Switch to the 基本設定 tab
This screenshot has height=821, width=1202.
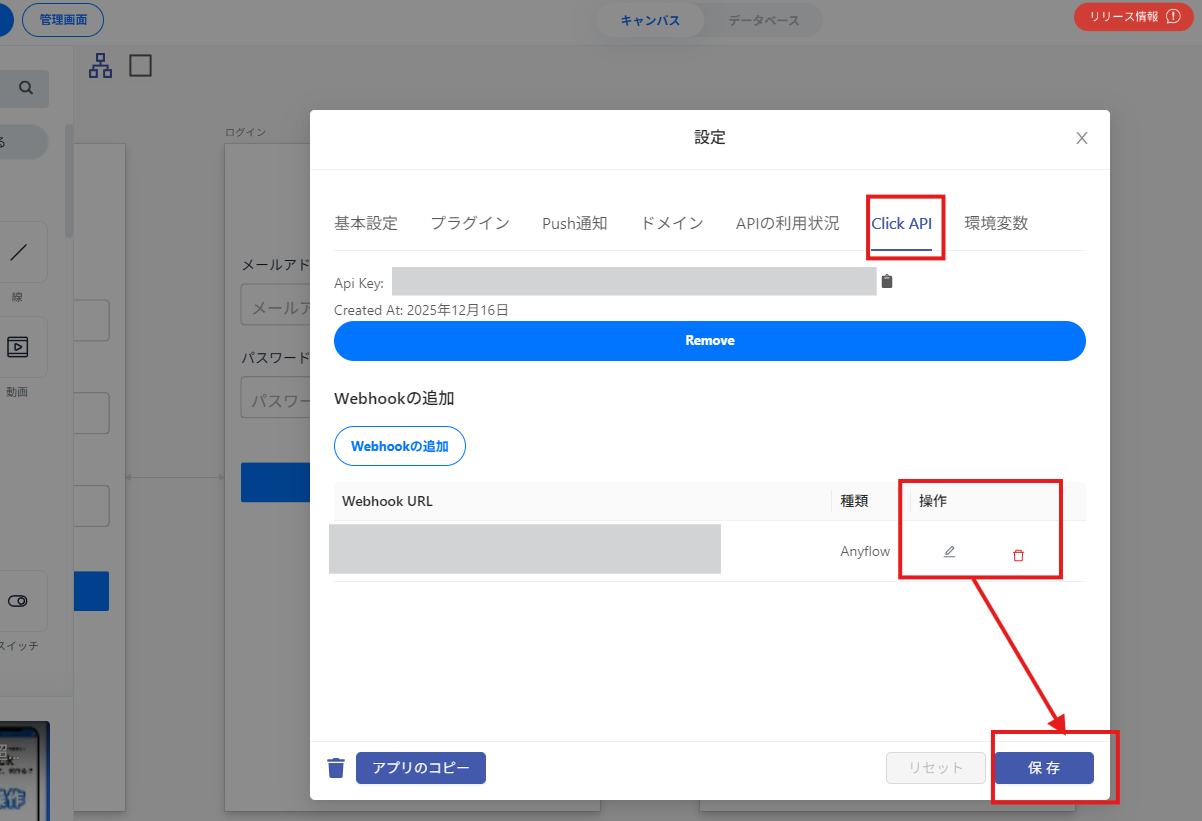coord(366,223)
